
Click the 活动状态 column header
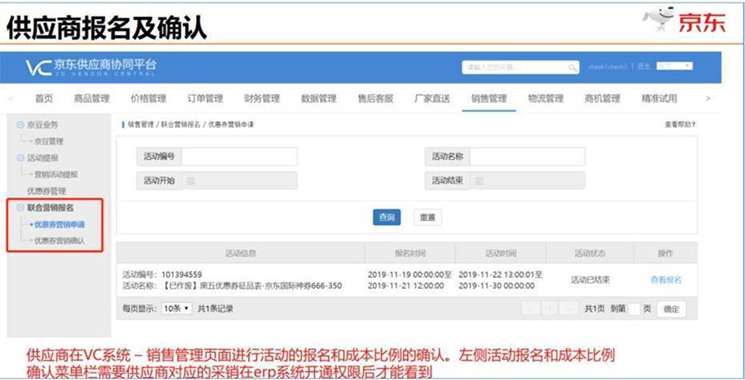tap(590, 253)
